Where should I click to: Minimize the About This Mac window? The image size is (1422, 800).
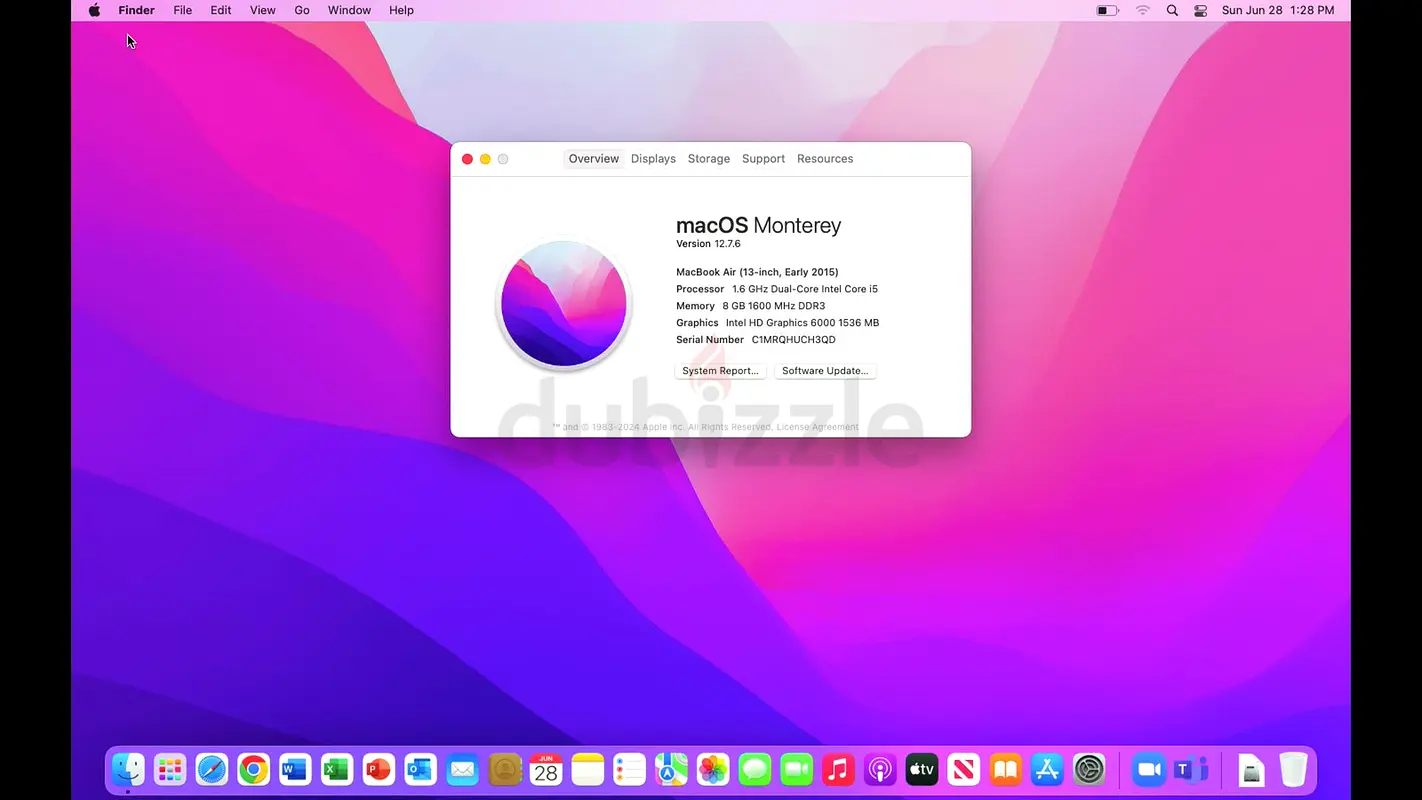click(485, 159)
